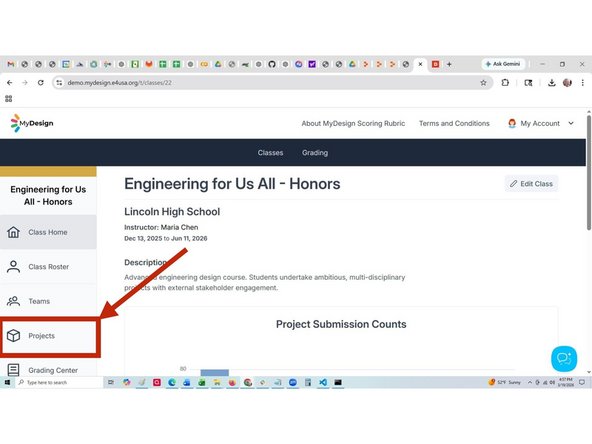592x444 pixels.
Task: Click the 'Dec 13, 2025 to Jun 11, 2026' dates
Action: [165, 239]
